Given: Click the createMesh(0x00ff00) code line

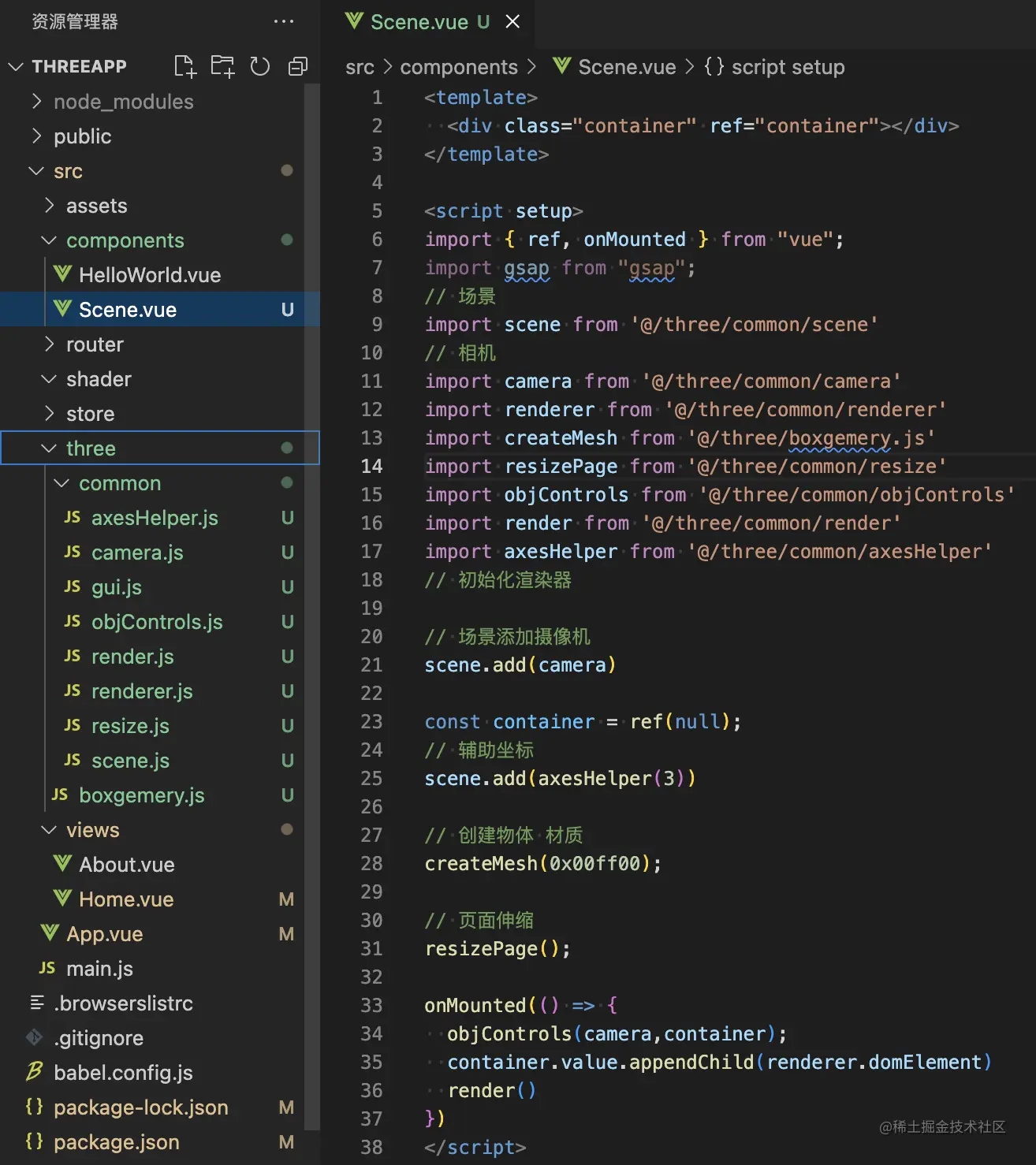Looking at the screenshot, I should [x=542, y=864].
